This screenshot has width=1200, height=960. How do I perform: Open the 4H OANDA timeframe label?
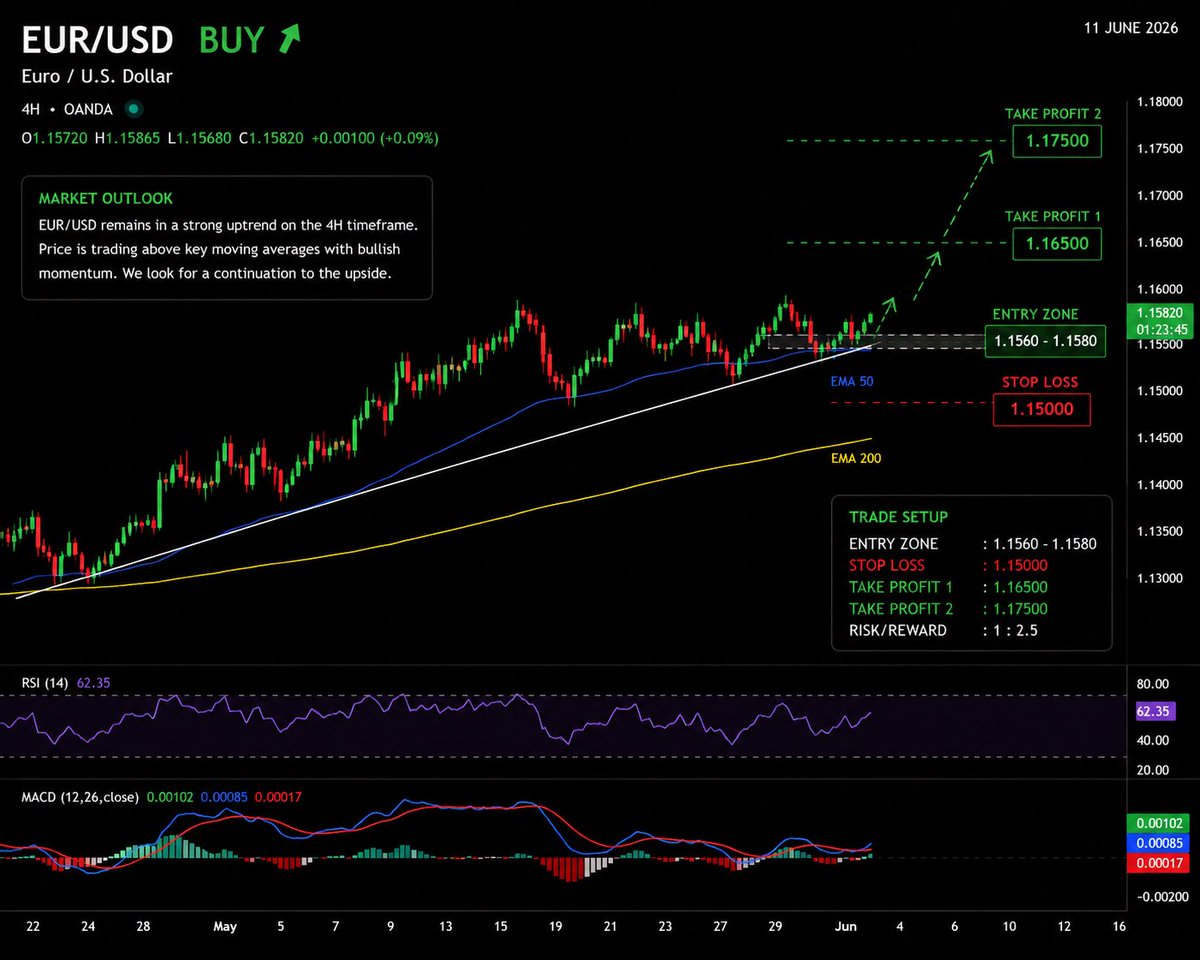click(x=68, y=108)
